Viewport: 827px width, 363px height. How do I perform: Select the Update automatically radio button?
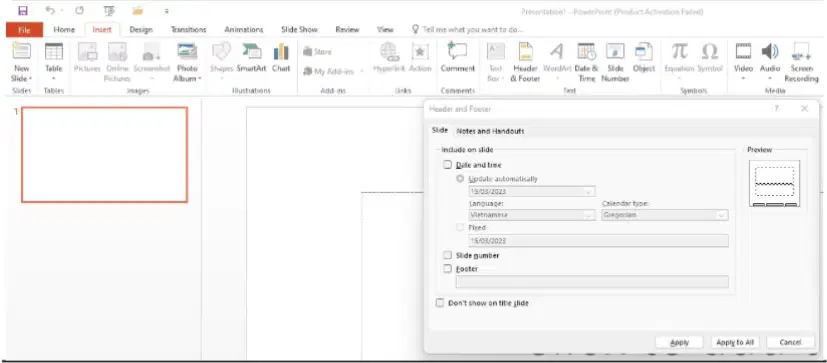[460, 179]
